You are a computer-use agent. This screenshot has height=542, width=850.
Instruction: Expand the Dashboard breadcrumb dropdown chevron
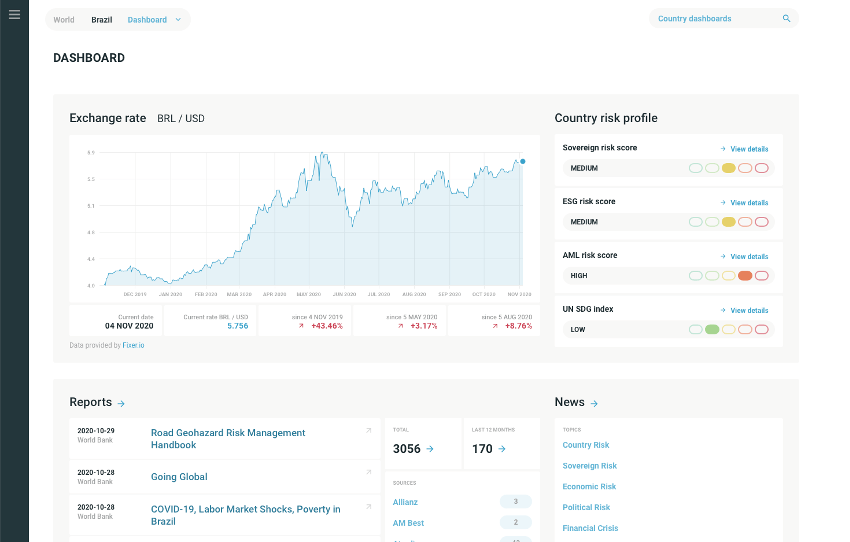[x=178, y=20]
